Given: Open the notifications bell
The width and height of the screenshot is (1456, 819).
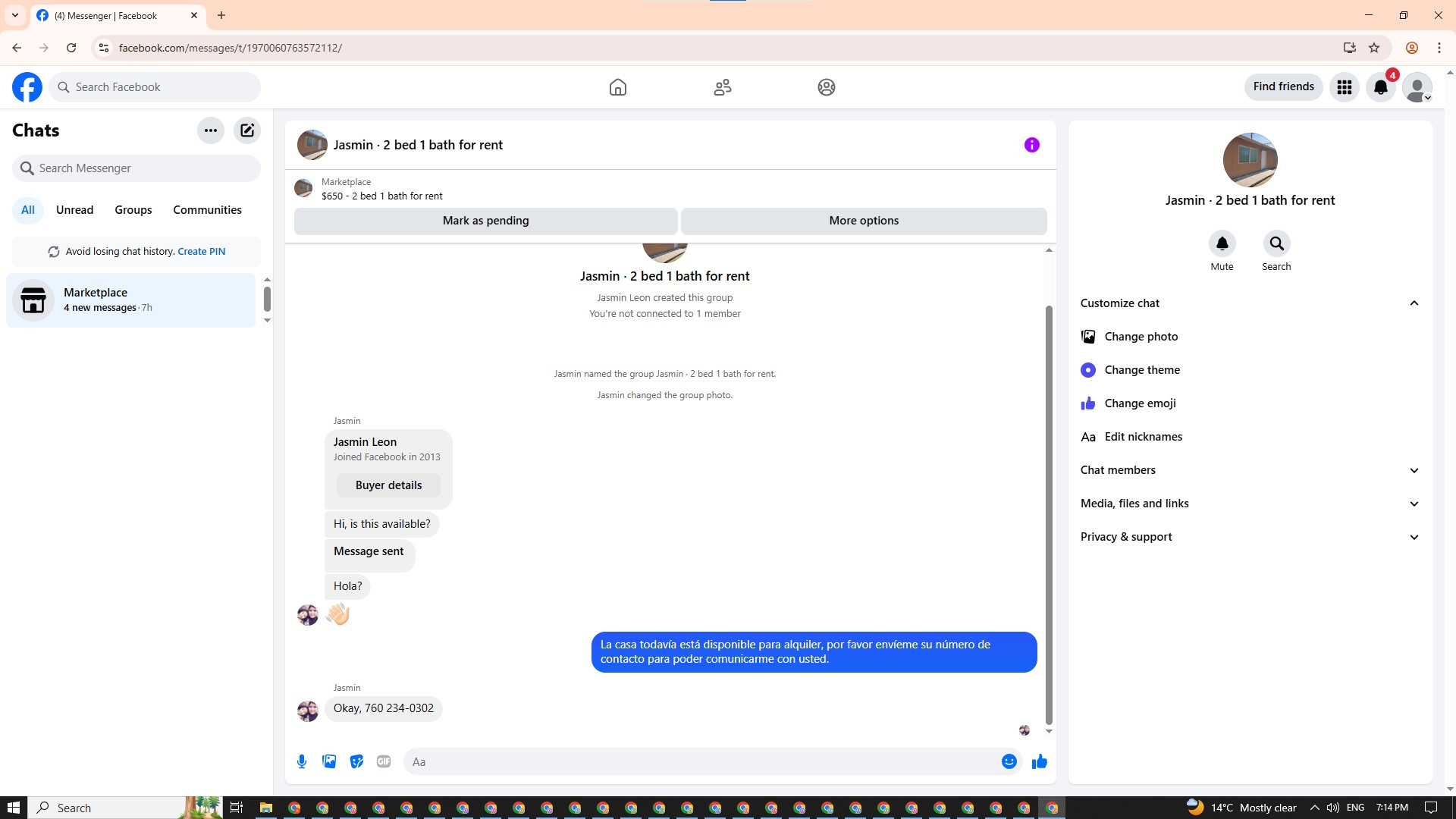Looking at the screenshot, I should 1381,87.
